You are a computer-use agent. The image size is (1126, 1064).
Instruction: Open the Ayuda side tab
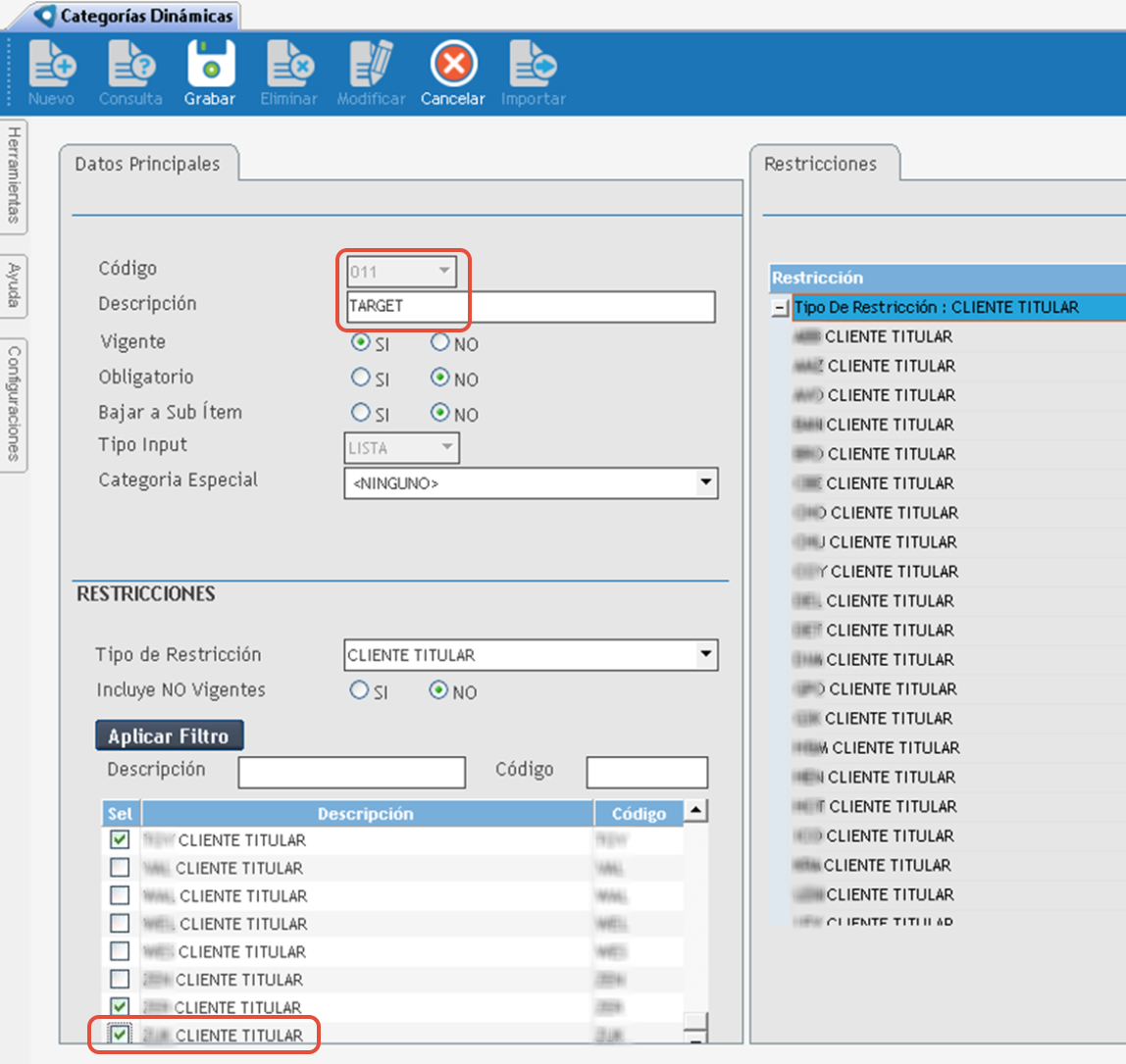pyautogui.click(x=14, y=285)
